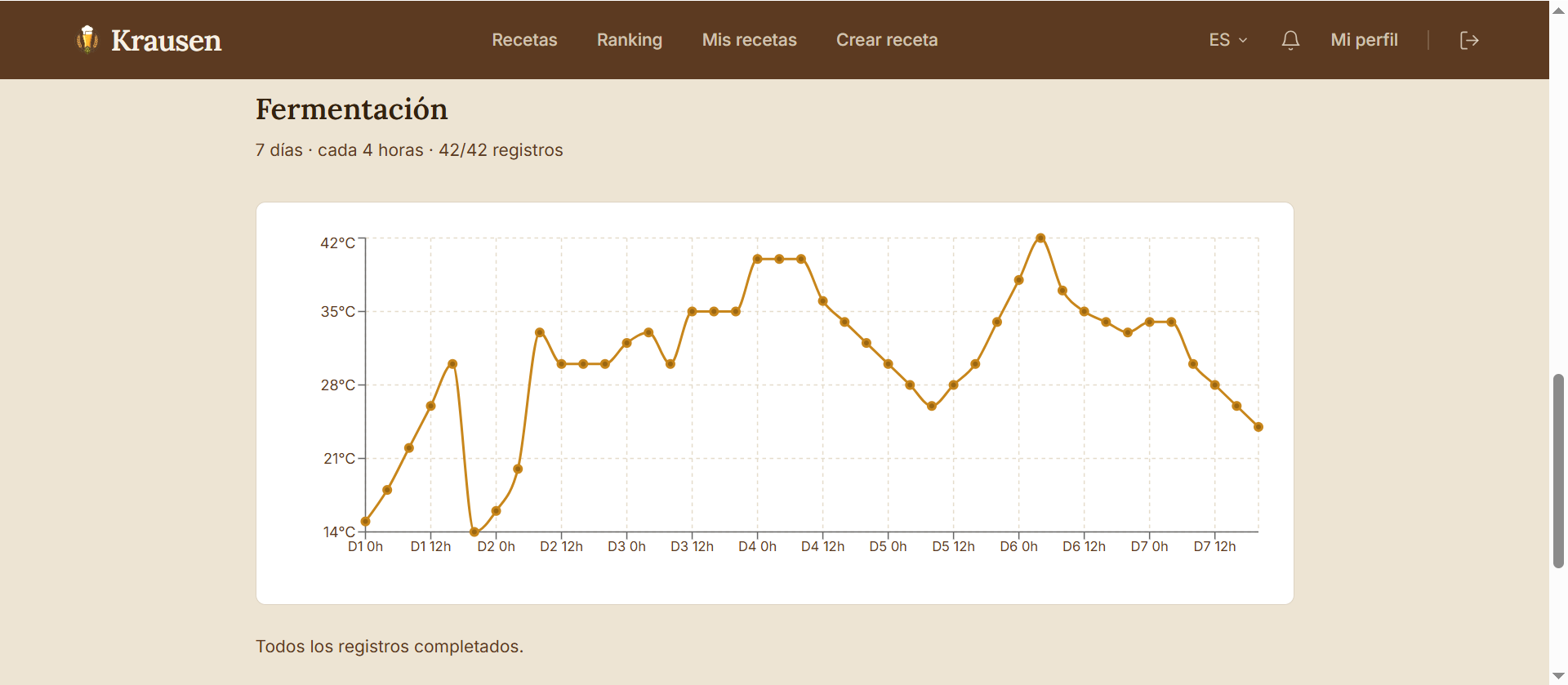Image resolution: width=1568 pixels, height=685 pixels.
Task: Open the Ranking page
Action: coord(630,40)
